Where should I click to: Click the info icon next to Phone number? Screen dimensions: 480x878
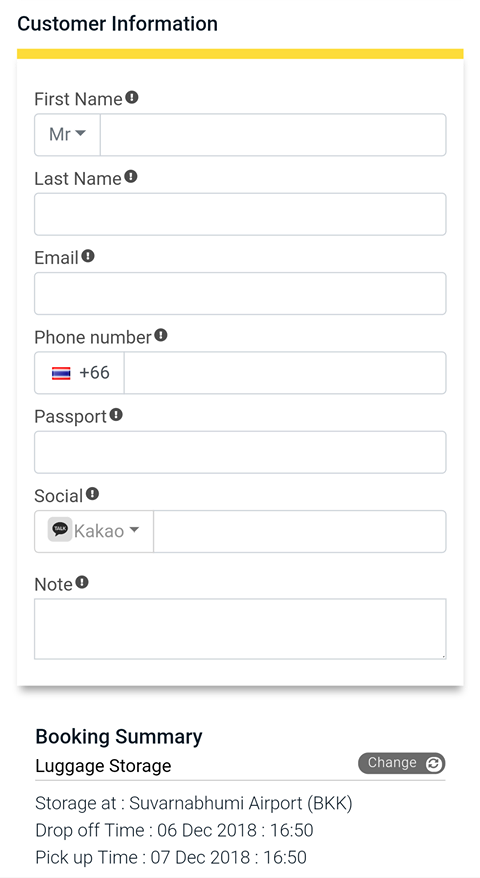click(x=161, y=335)
